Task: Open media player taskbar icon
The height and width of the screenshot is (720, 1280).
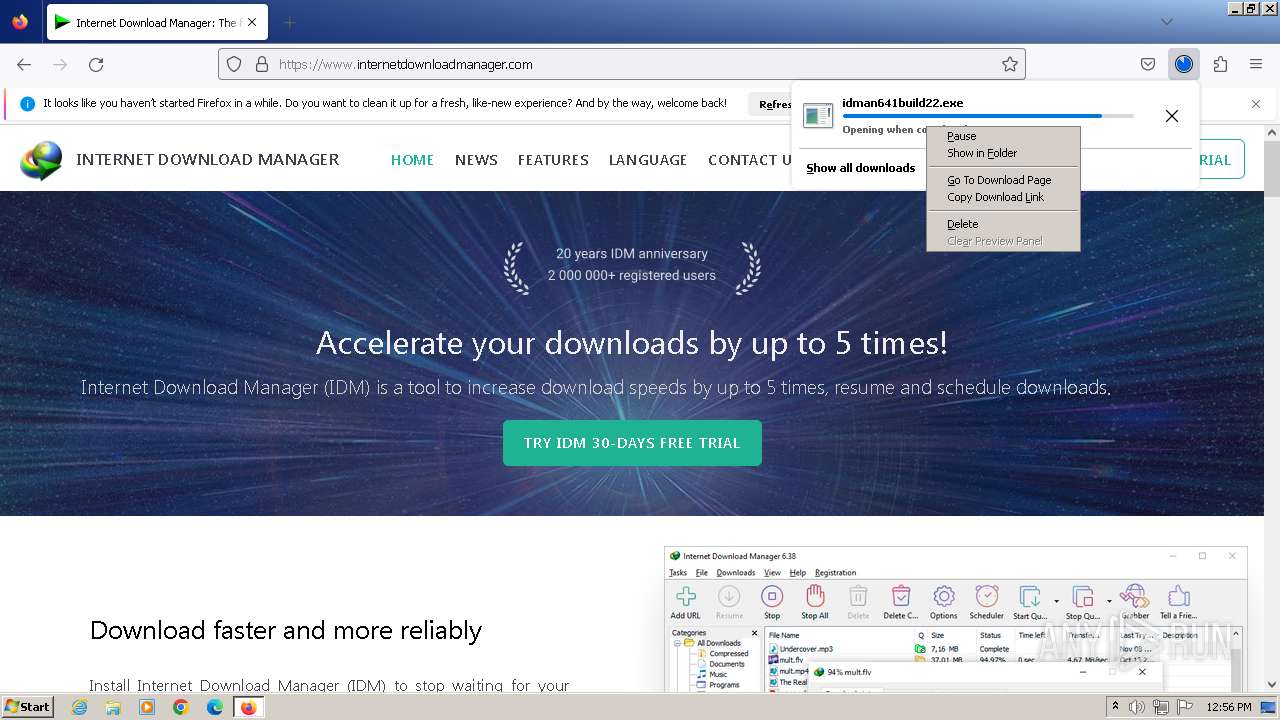Action: click(x=147, y=707)
